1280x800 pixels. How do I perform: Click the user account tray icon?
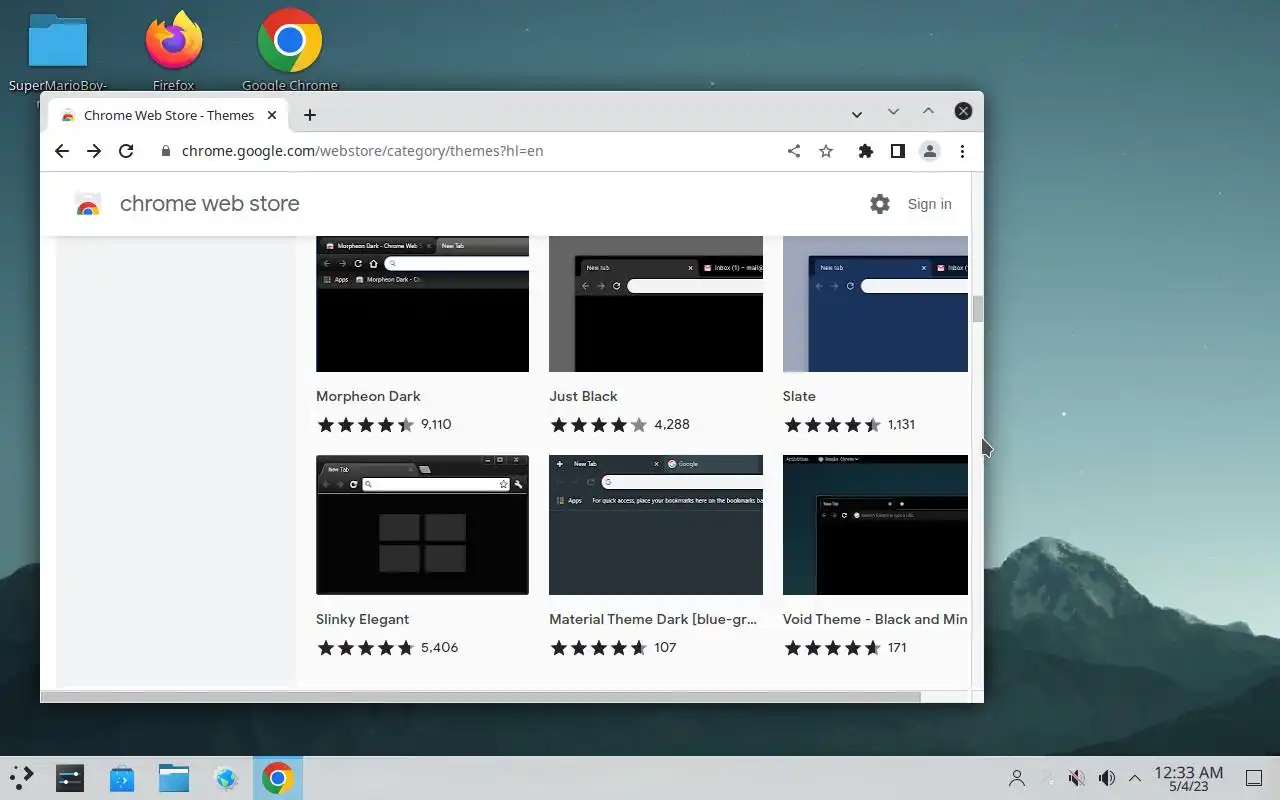(x=1017, y=778)
